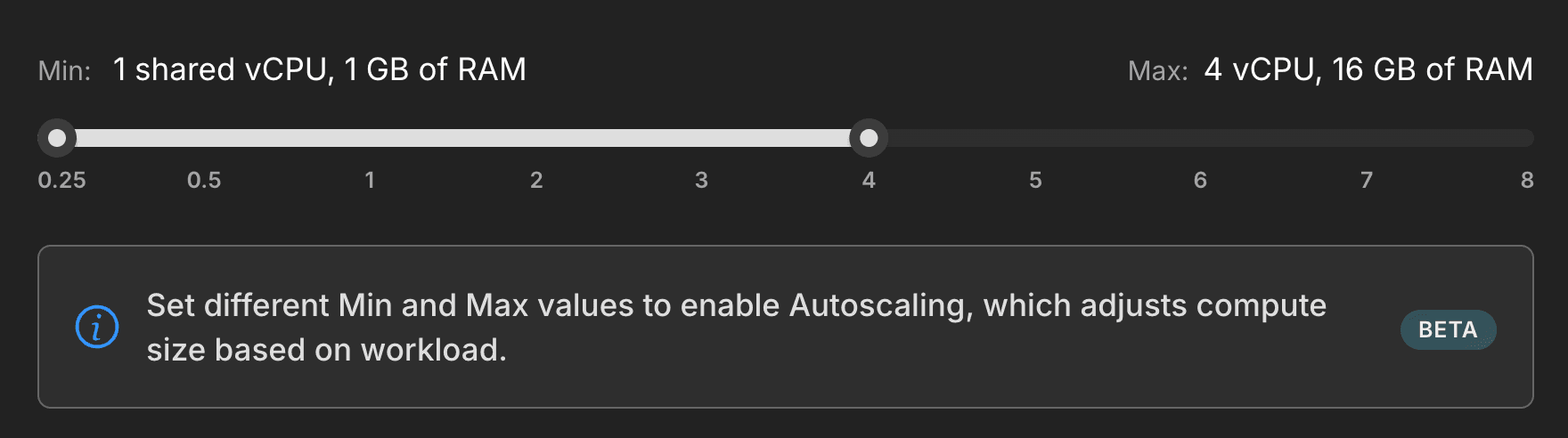Select the 0.5 slider tick label
Image resolution: width=1568 pixels, height=438 pixels.
(204, 181)
